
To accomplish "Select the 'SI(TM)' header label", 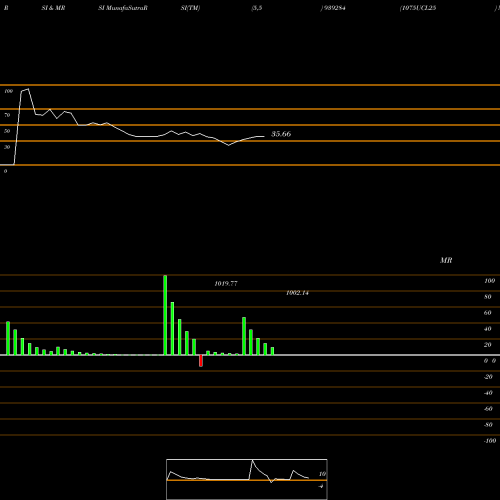I will click(190, 8).
